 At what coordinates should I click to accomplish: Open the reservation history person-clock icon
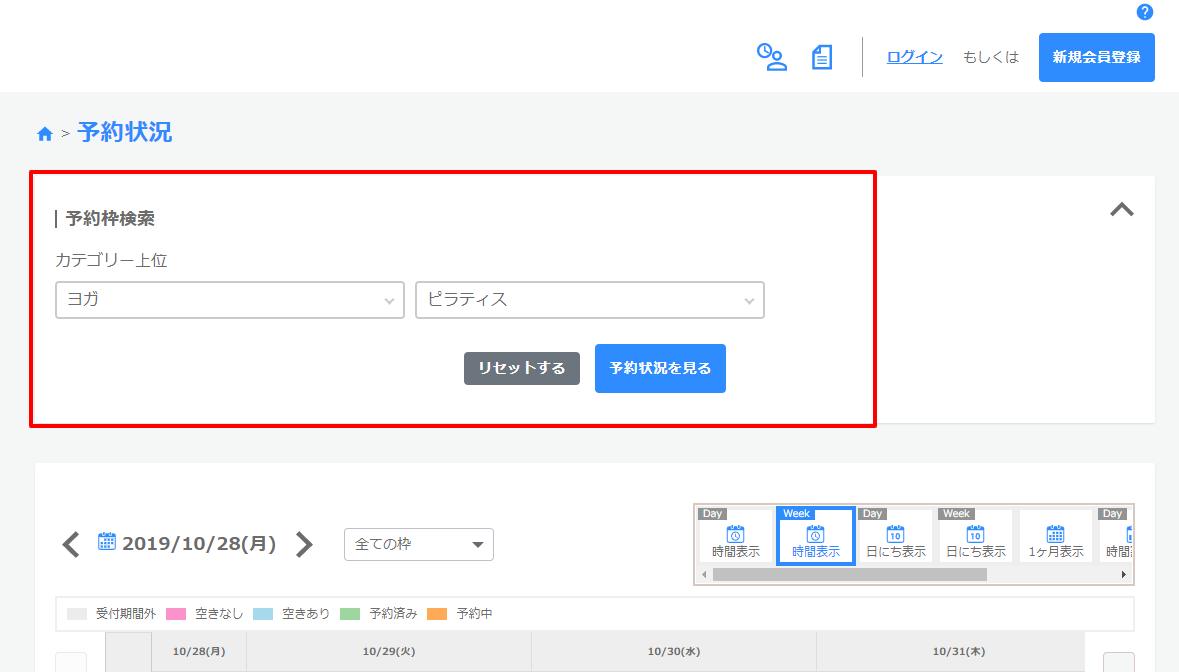771,57
